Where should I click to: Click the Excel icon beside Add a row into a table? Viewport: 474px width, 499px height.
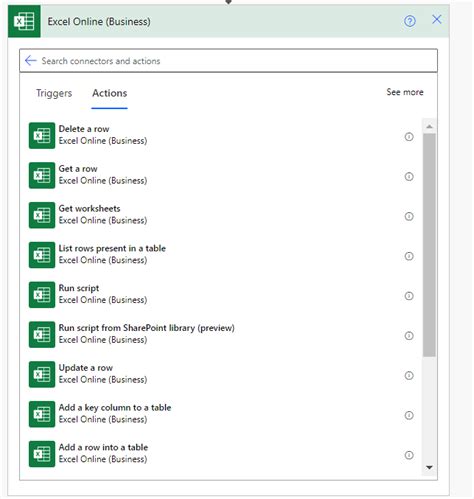42,454
